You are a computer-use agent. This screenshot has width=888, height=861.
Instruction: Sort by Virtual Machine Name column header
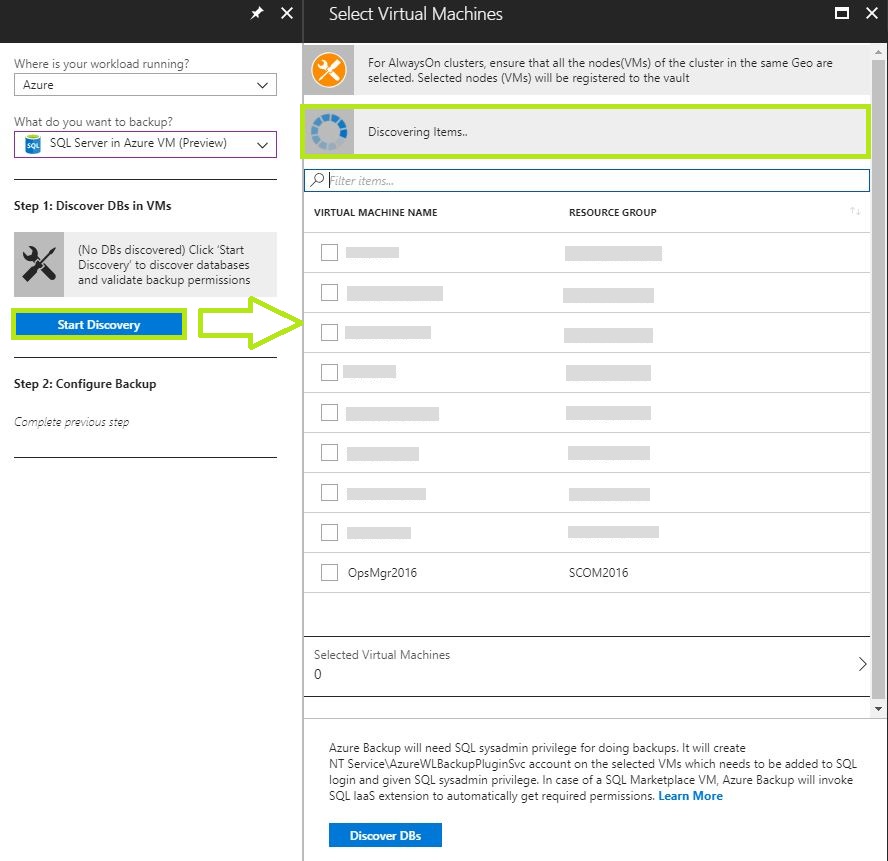(375, 212)
